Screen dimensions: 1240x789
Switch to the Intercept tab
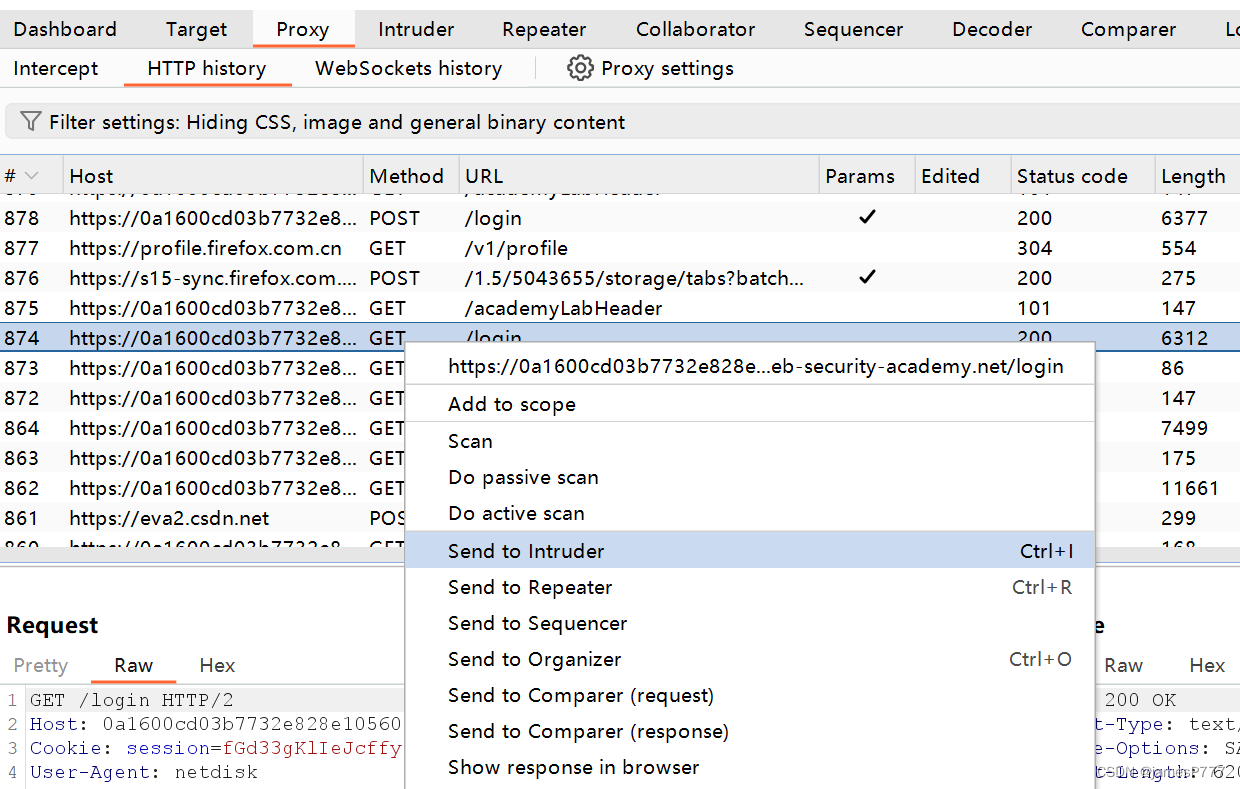55,68
